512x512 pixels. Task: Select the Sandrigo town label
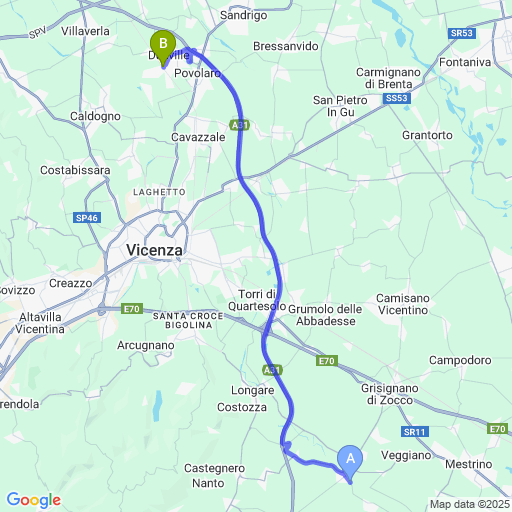(243, 15)
